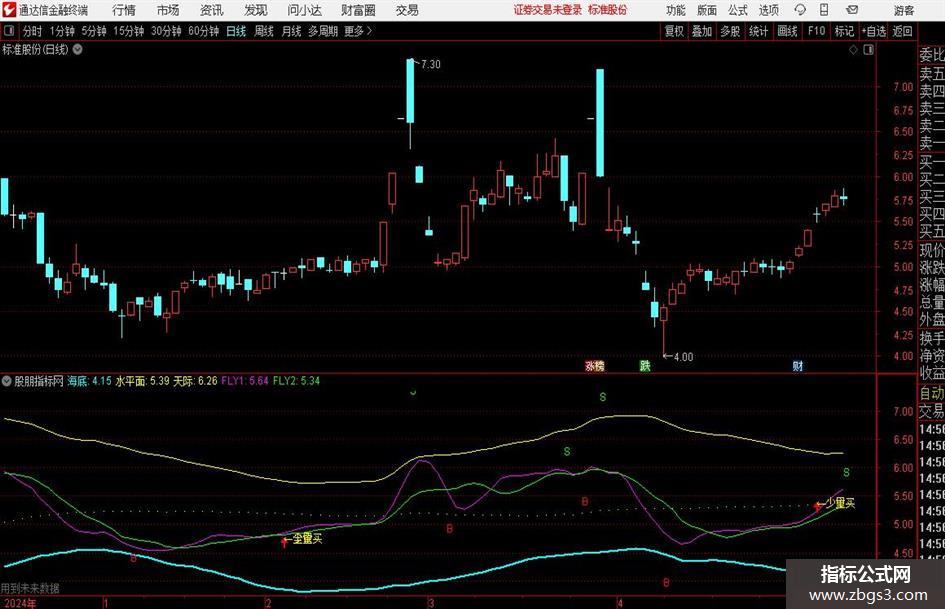The image size is (945, 609).
Task: Switch to the 1分钟 period tab
Action: pos(62,31)
